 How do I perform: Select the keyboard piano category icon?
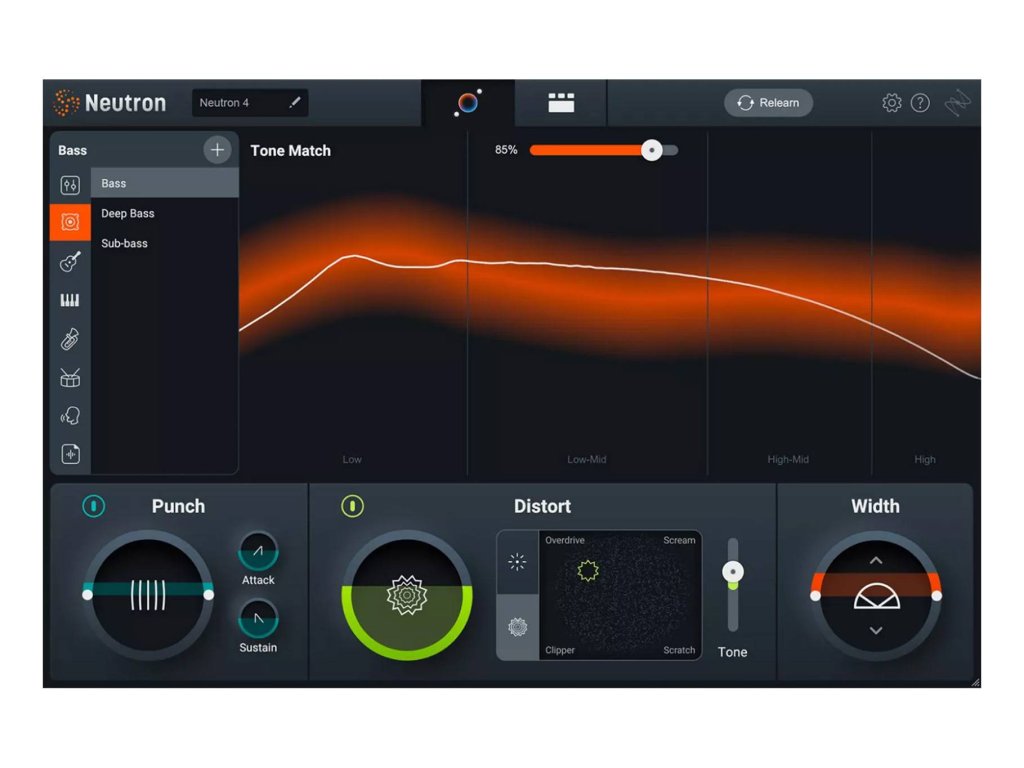coord(70,300)
